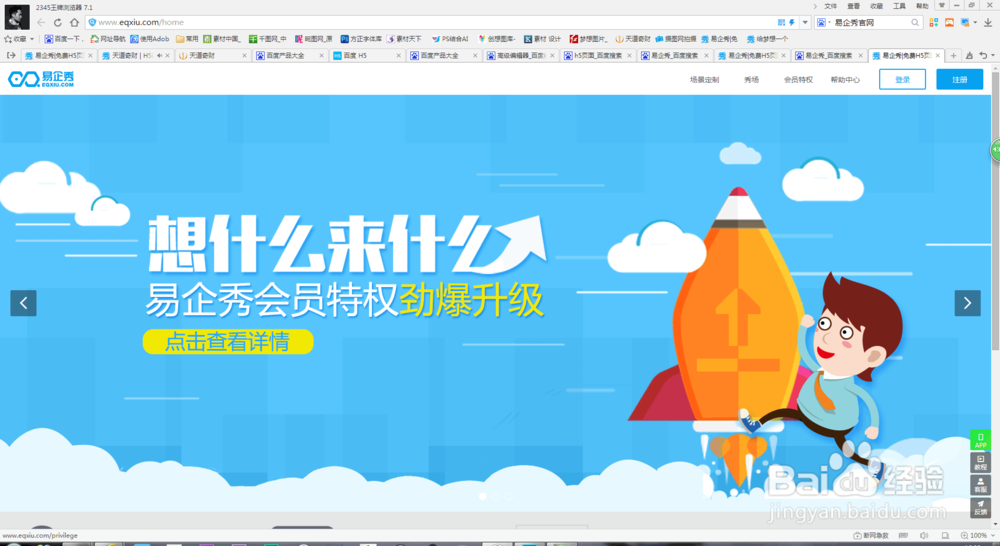Open the 客服 customer service sidebar icon

[x=980, y=485]
